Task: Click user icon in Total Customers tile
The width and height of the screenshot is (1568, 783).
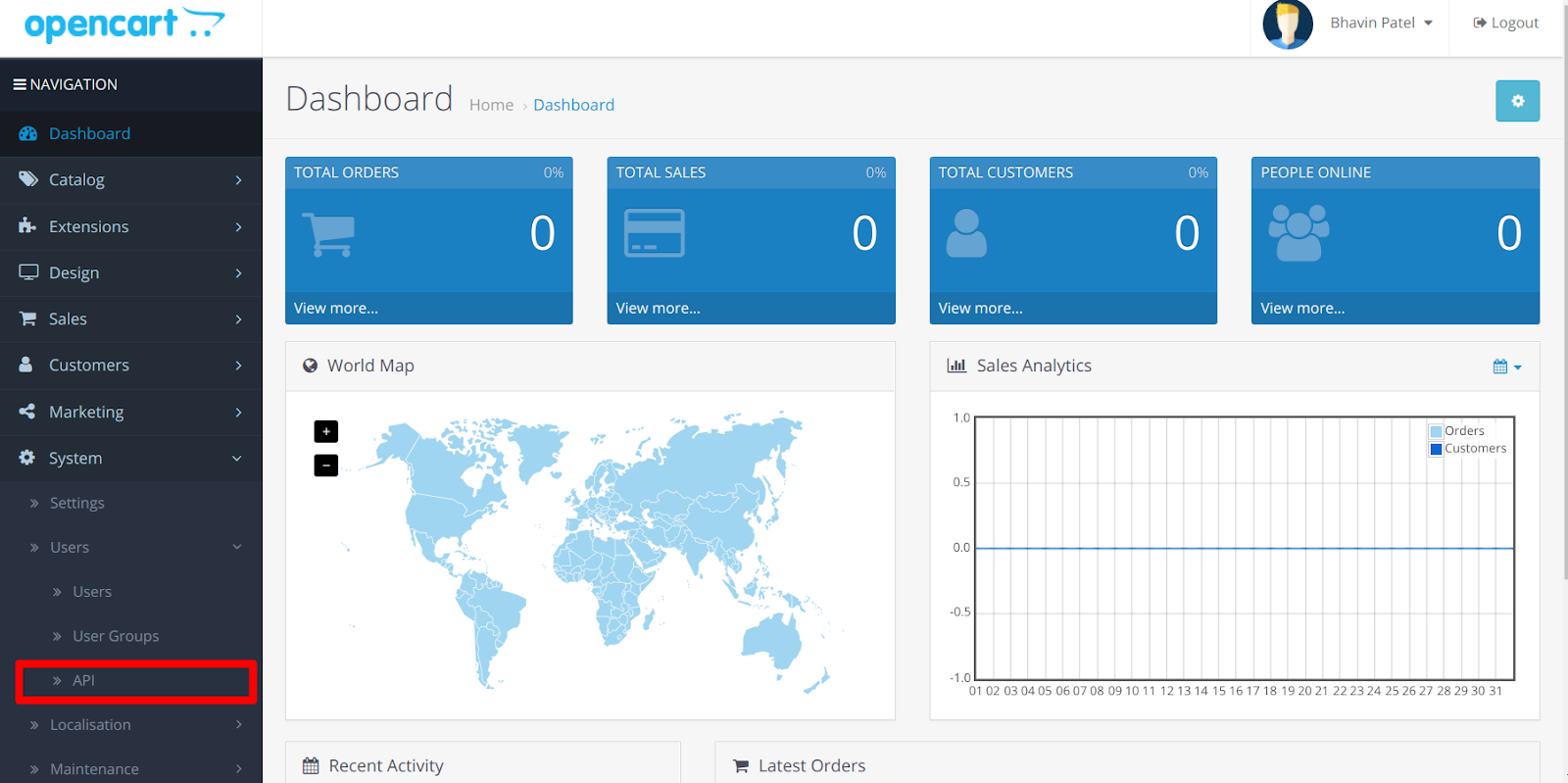Action: pos(966,233)
